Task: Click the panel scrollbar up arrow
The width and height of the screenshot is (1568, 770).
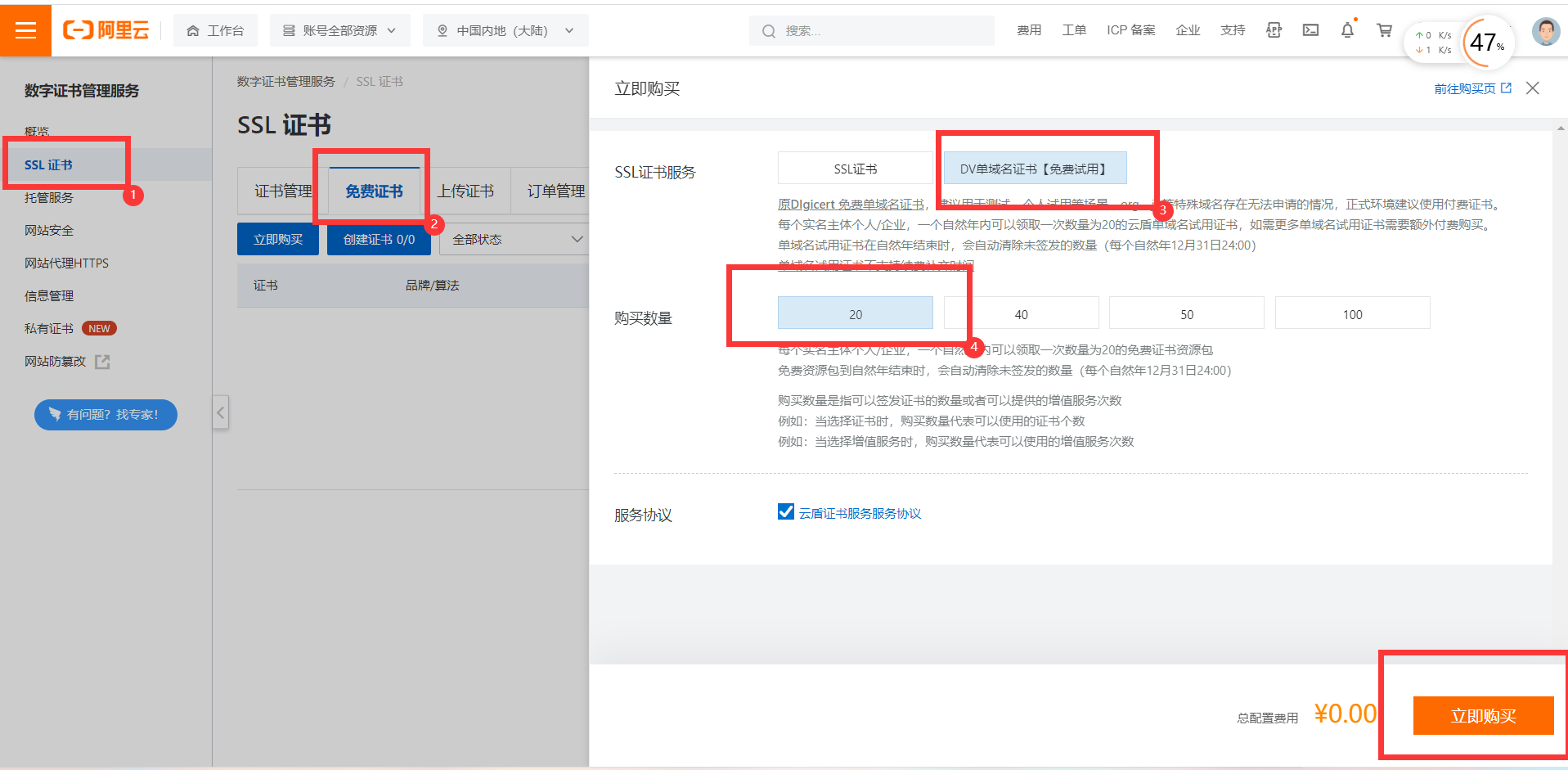Action: click(1561, 128)
